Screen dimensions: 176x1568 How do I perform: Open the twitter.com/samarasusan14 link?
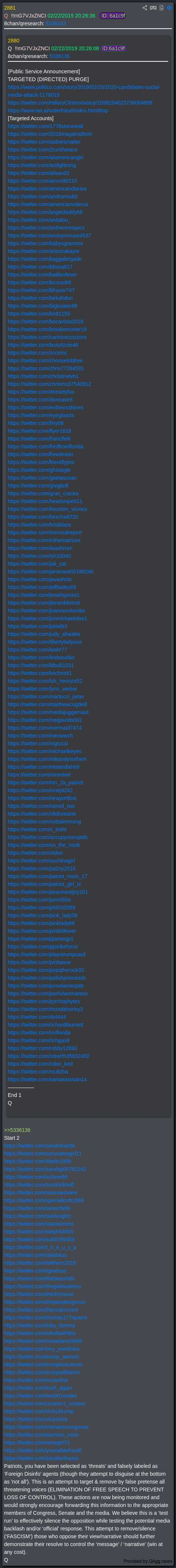point(48,1079)
